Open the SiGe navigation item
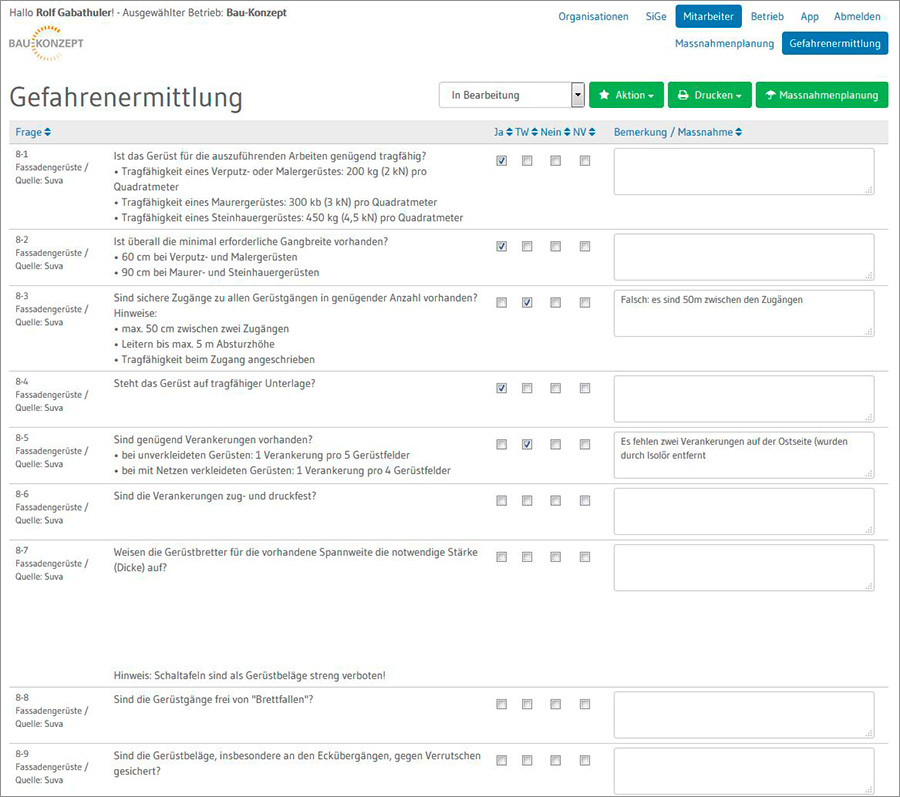This screenshot has width=900, height=797. click(656, 17)
